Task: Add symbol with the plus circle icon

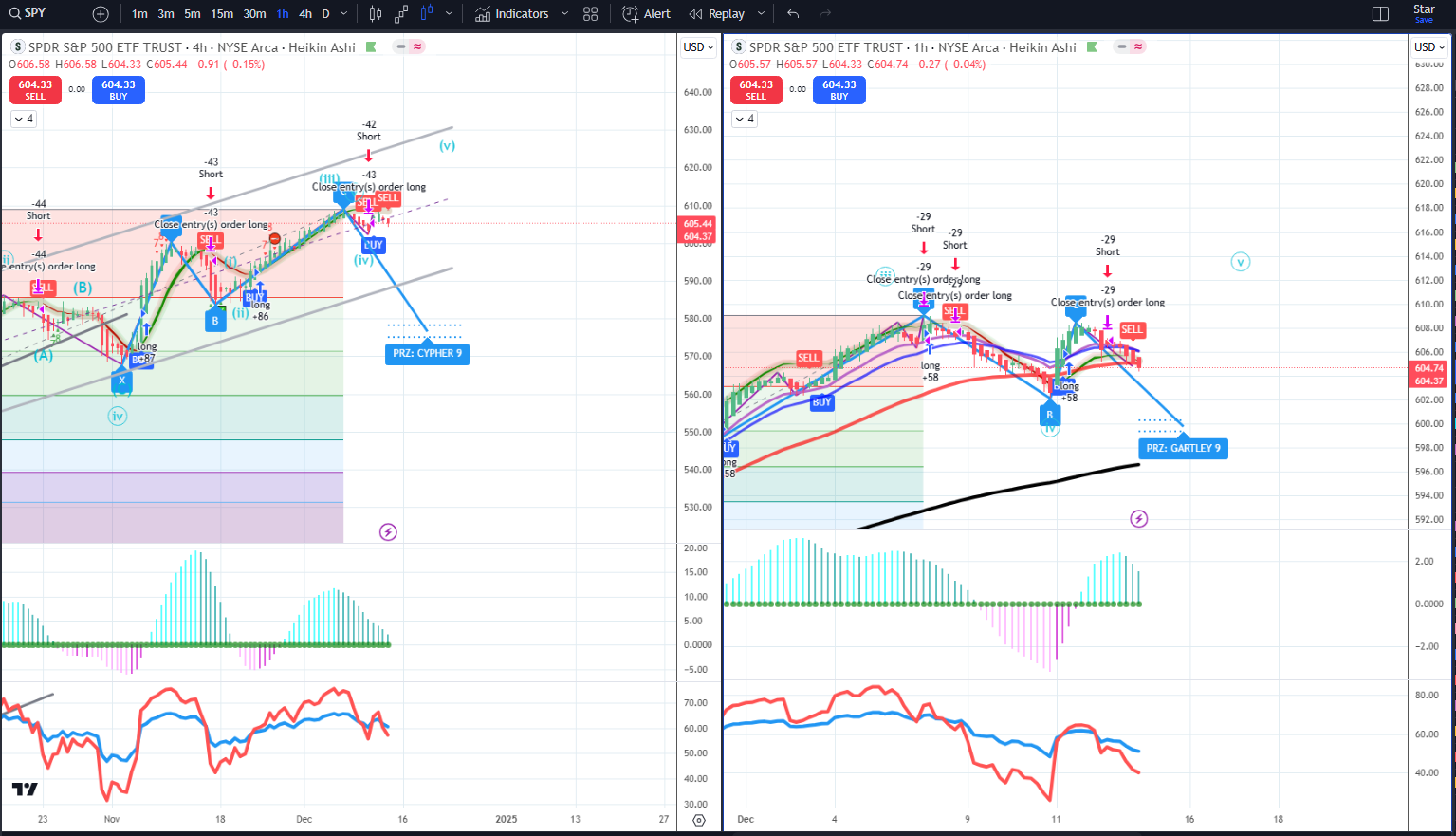Action: [x=101, y=14]
